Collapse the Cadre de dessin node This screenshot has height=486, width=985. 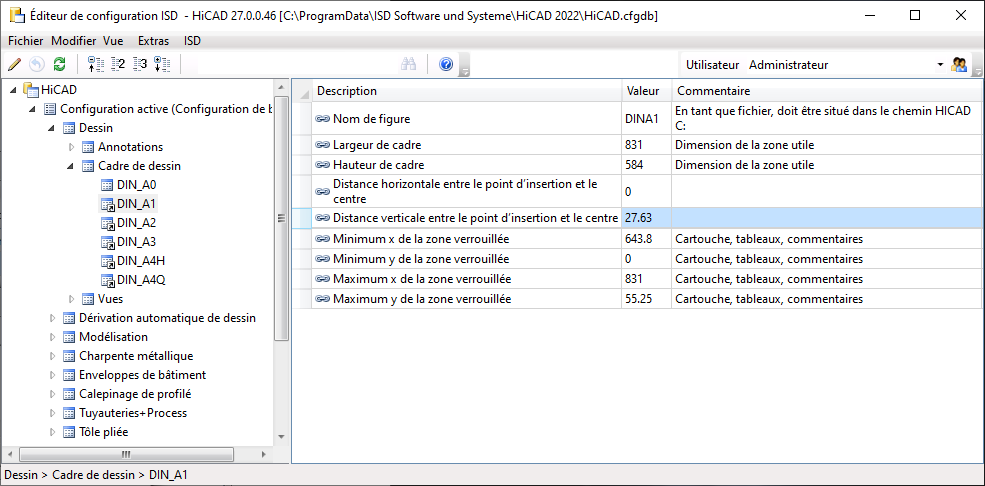[71, 166]
